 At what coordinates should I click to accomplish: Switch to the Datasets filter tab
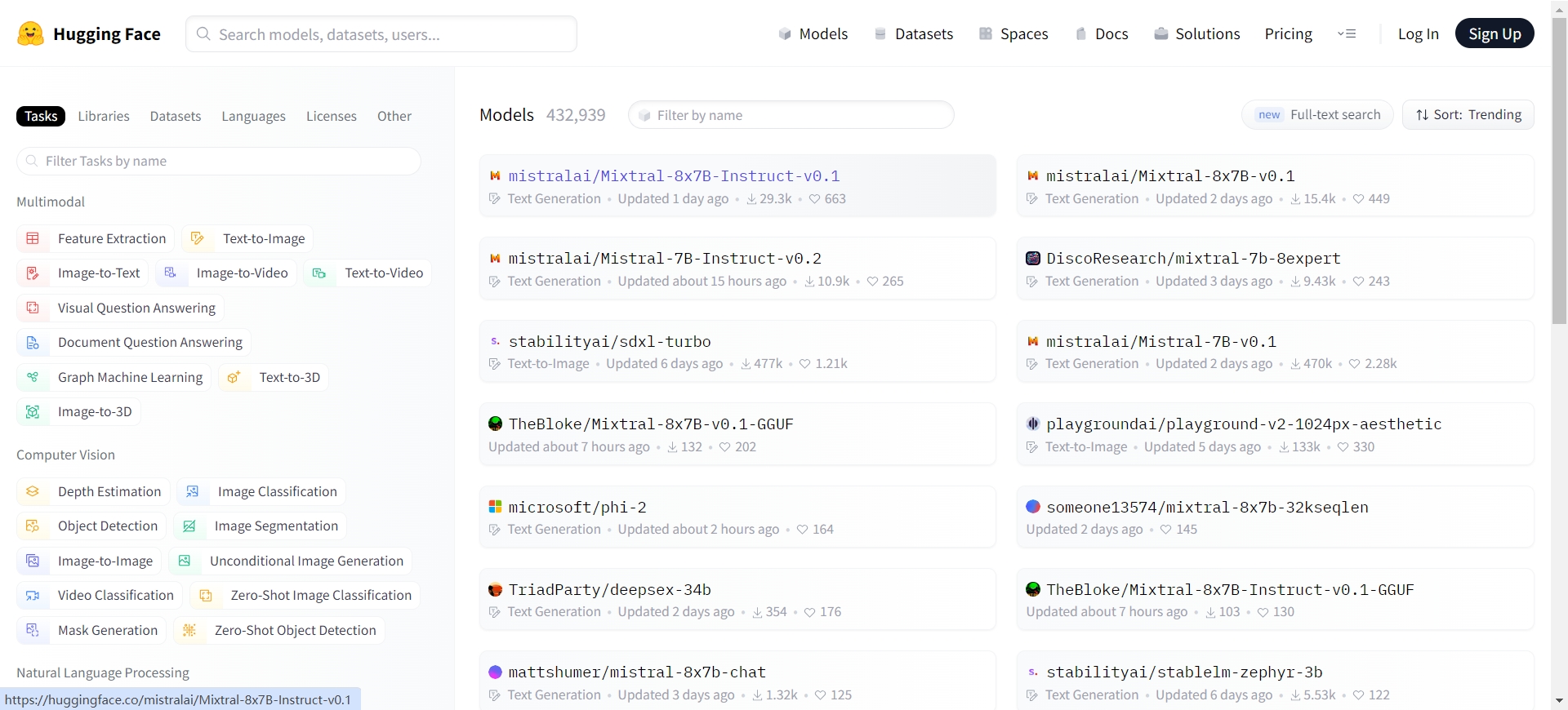pos(176,116)
